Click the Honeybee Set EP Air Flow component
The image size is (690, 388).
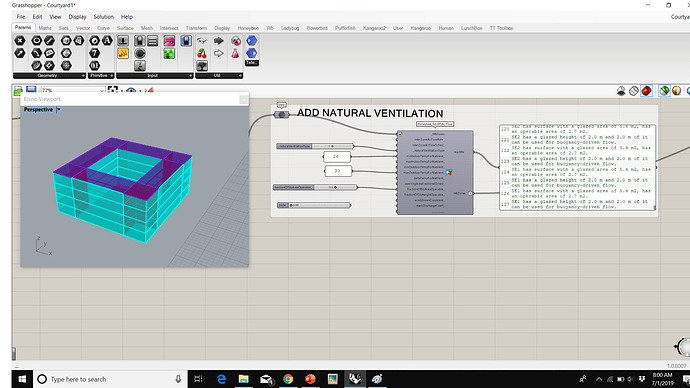pos(435,172)
